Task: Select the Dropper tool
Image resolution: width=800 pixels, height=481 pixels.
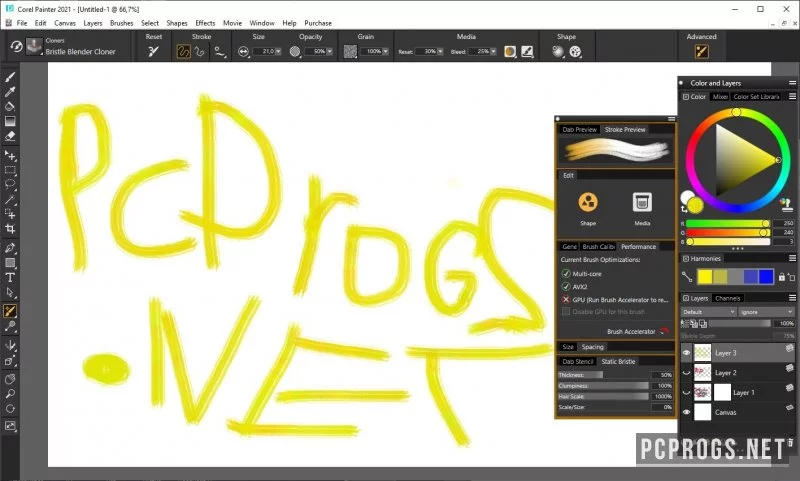Action: click(10, 92)
